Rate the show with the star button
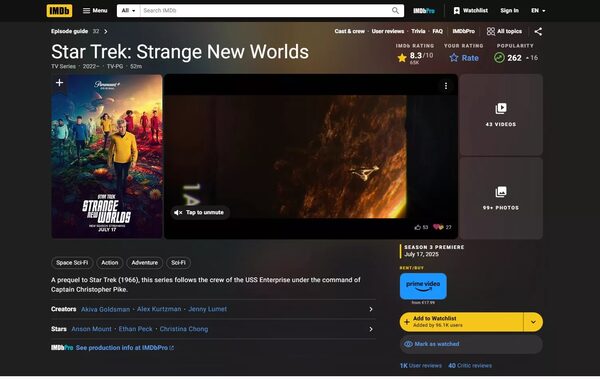This screenshot has width=600, height=379. [x=464, y=58]
